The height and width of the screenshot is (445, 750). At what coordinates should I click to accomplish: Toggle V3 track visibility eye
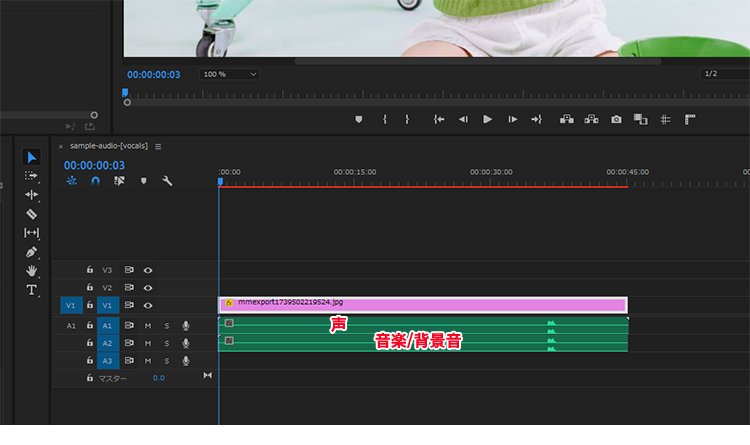point(148,270)
